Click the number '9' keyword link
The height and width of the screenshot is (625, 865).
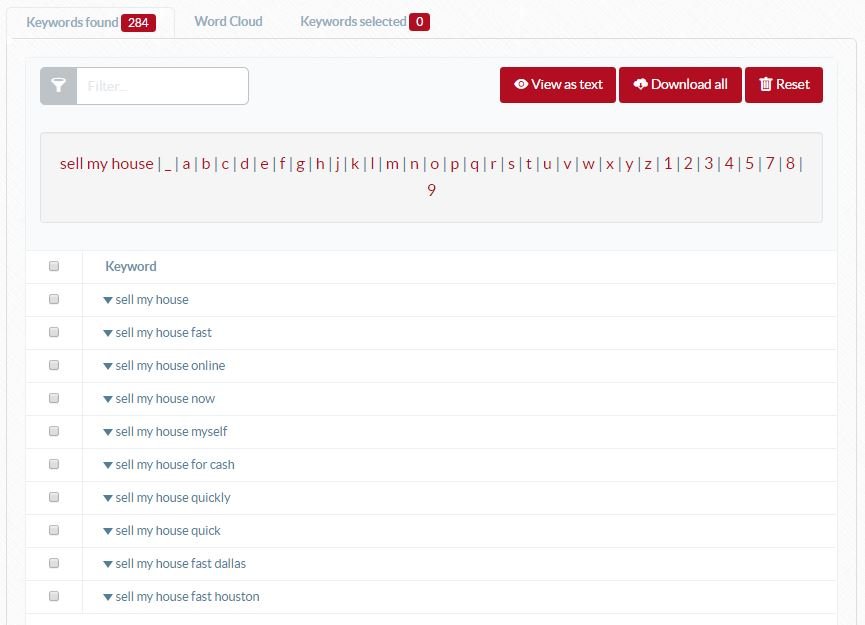431,189
